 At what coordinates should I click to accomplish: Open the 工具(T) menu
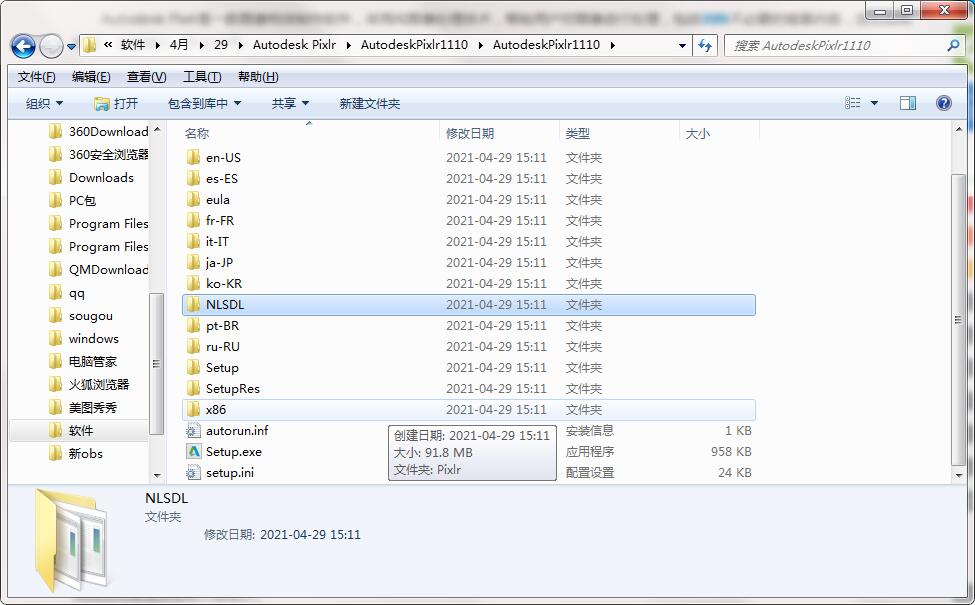click(x=201, y=76)
